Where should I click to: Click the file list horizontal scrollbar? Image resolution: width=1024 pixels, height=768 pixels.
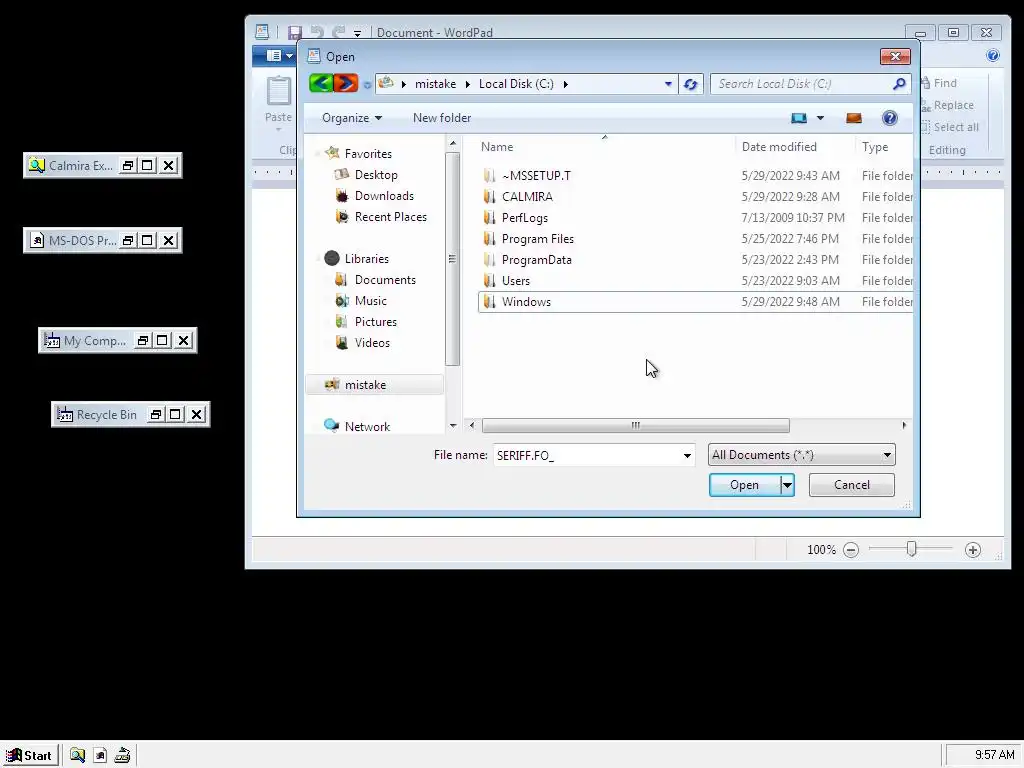click(635, 426)
